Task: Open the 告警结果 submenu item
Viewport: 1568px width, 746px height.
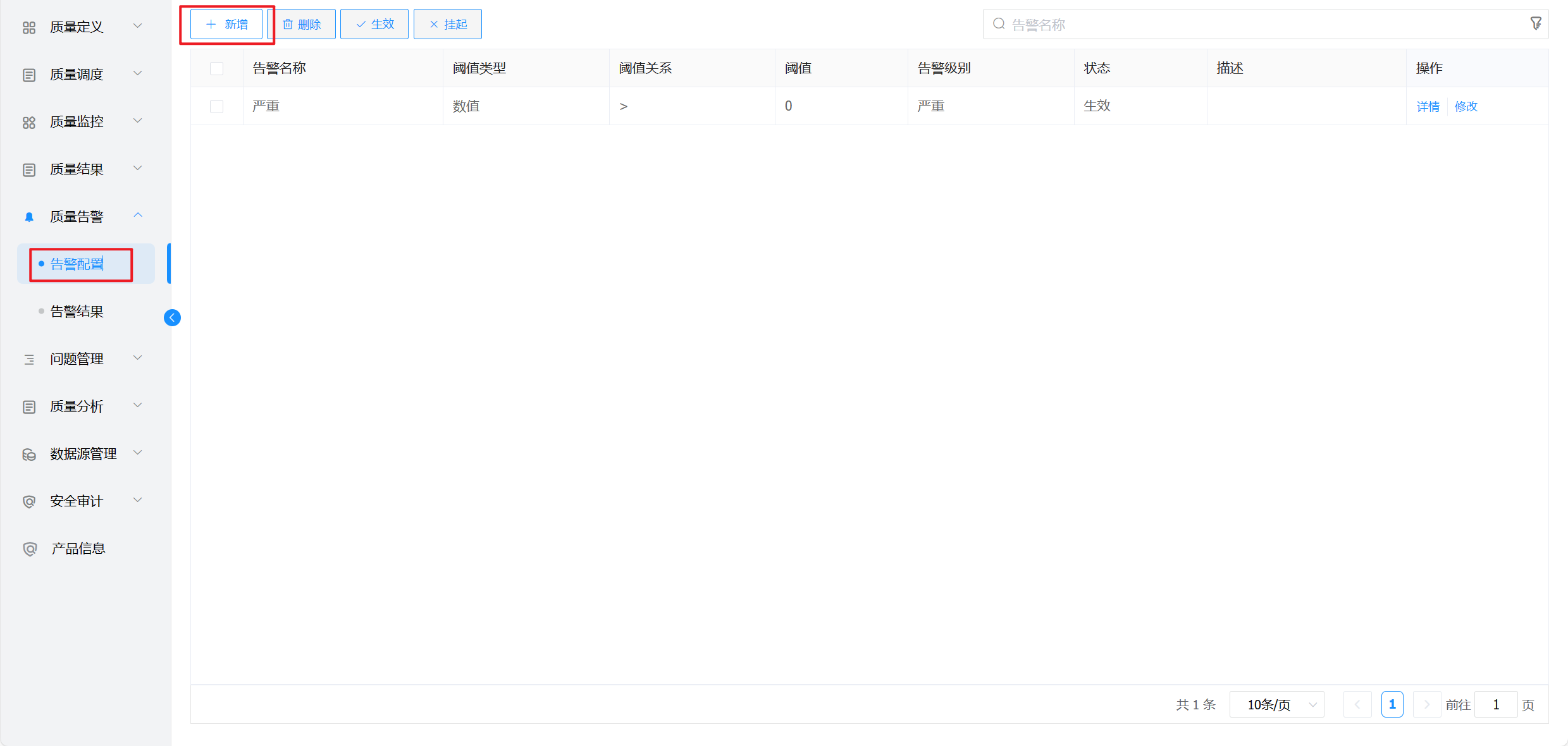Action: [77, 312]
